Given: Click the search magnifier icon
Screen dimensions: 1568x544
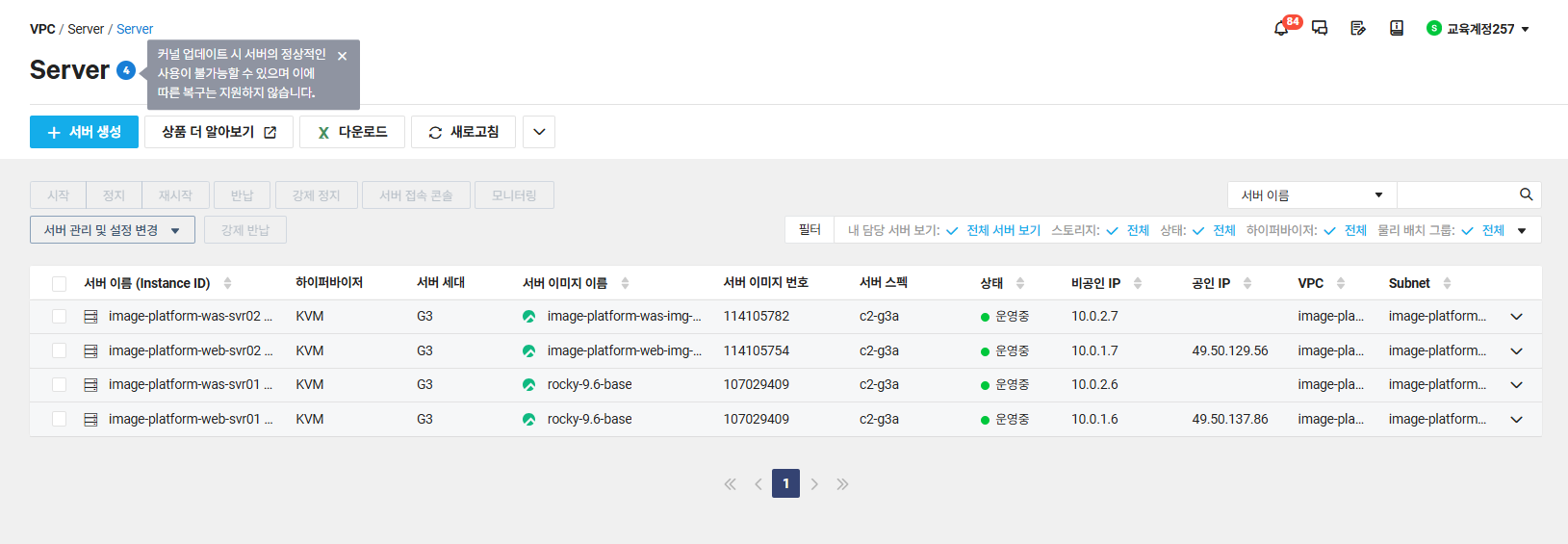Looking at the screenshot, I should click(x=1526, y=194).
